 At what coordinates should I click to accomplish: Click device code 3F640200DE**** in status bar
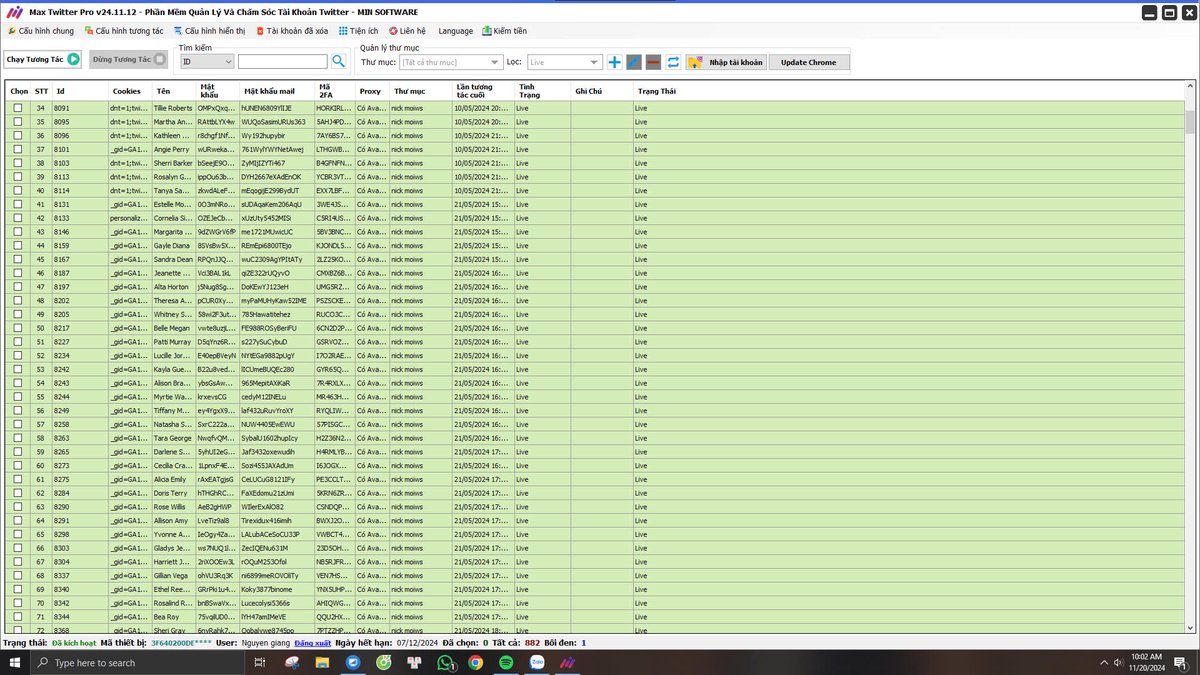[x=180, y=643]
